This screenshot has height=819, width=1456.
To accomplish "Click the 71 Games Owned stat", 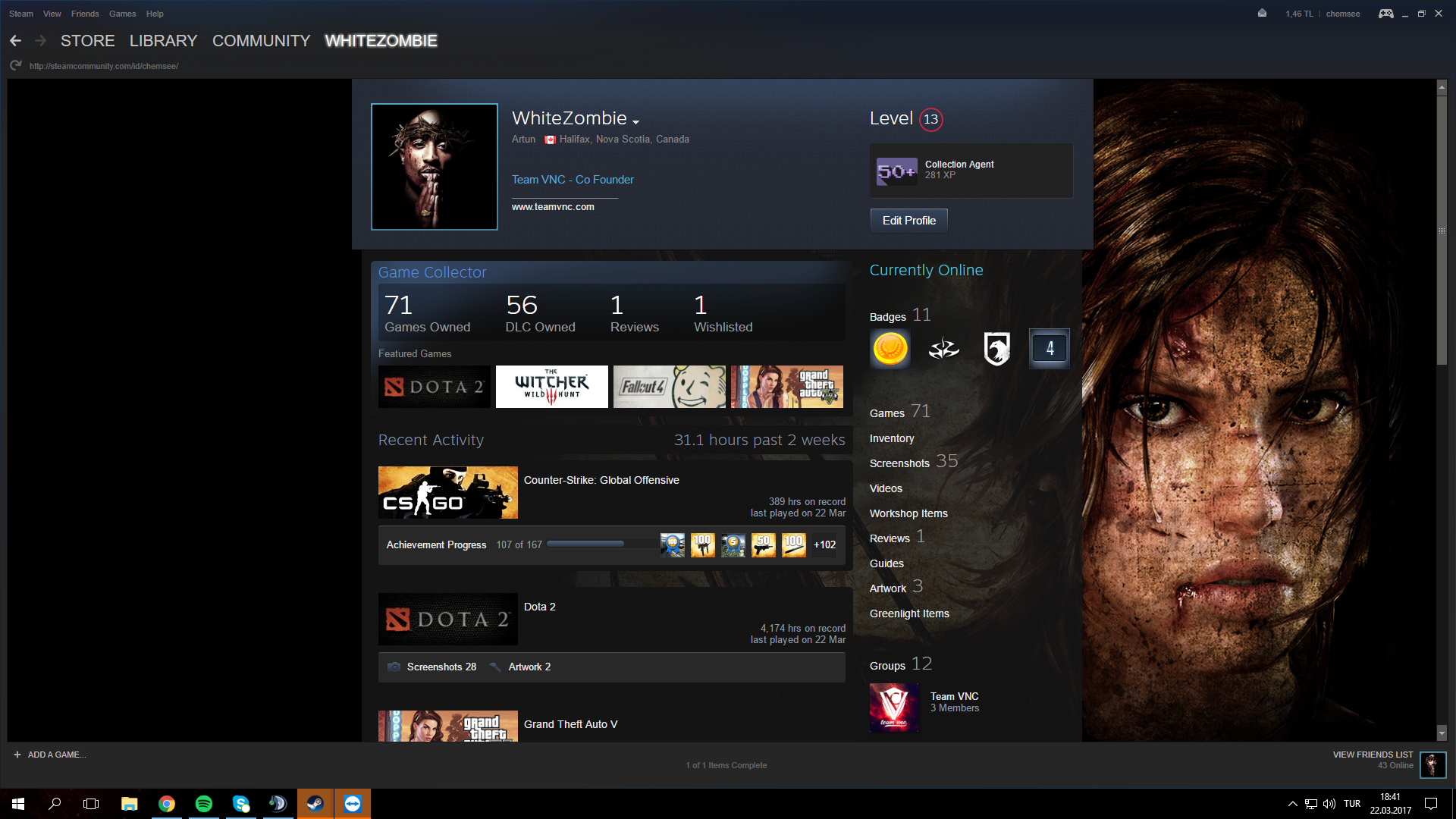I will click(x=427, y=313).
